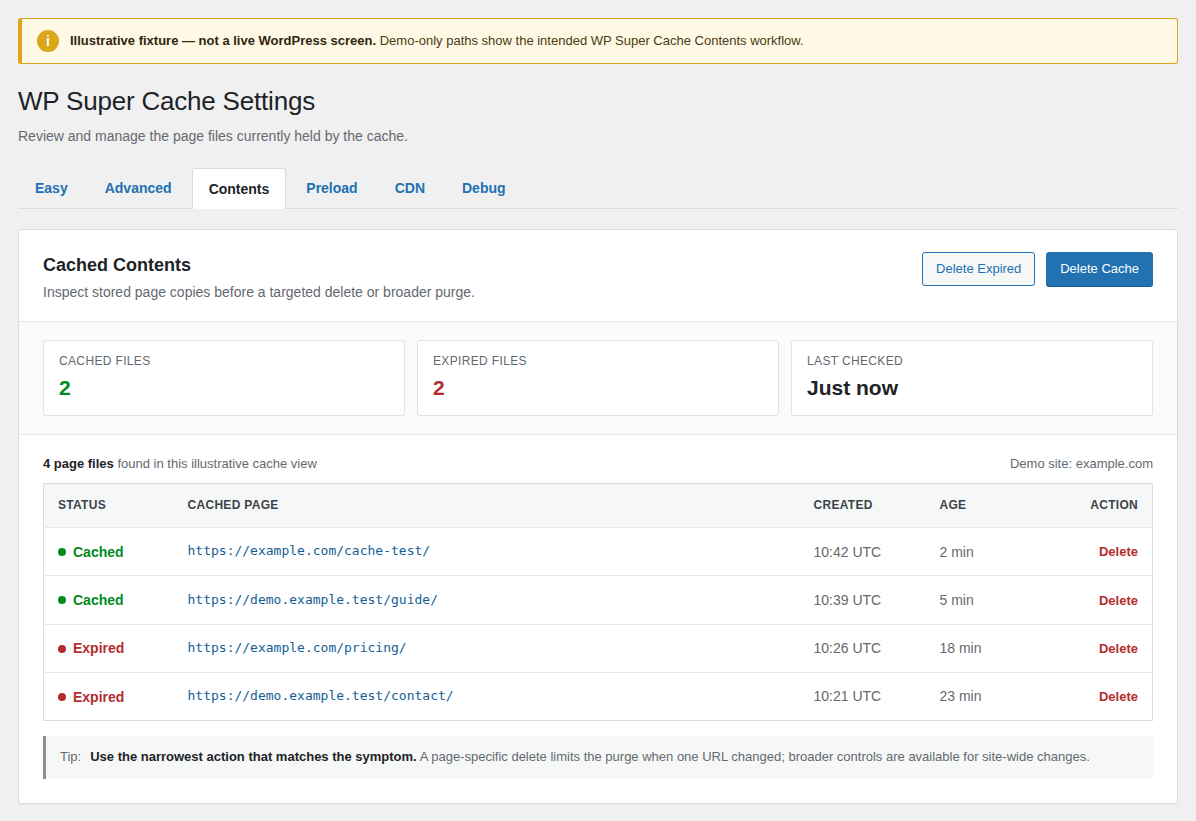This screenshot has height=821, width=1196.
Task: Select the Contents tab
Action: (x=239, y=188)
